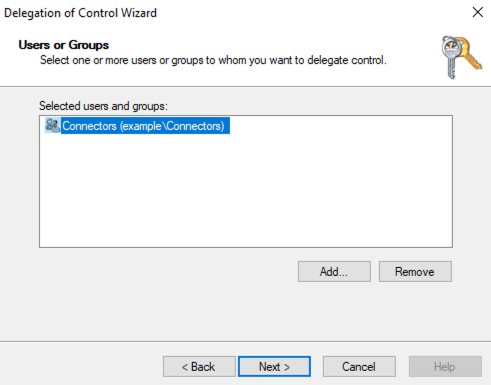This screenshot has height=385, width=491.
Task: Continue the wizard with Next
Action: [x=274, y=366]
